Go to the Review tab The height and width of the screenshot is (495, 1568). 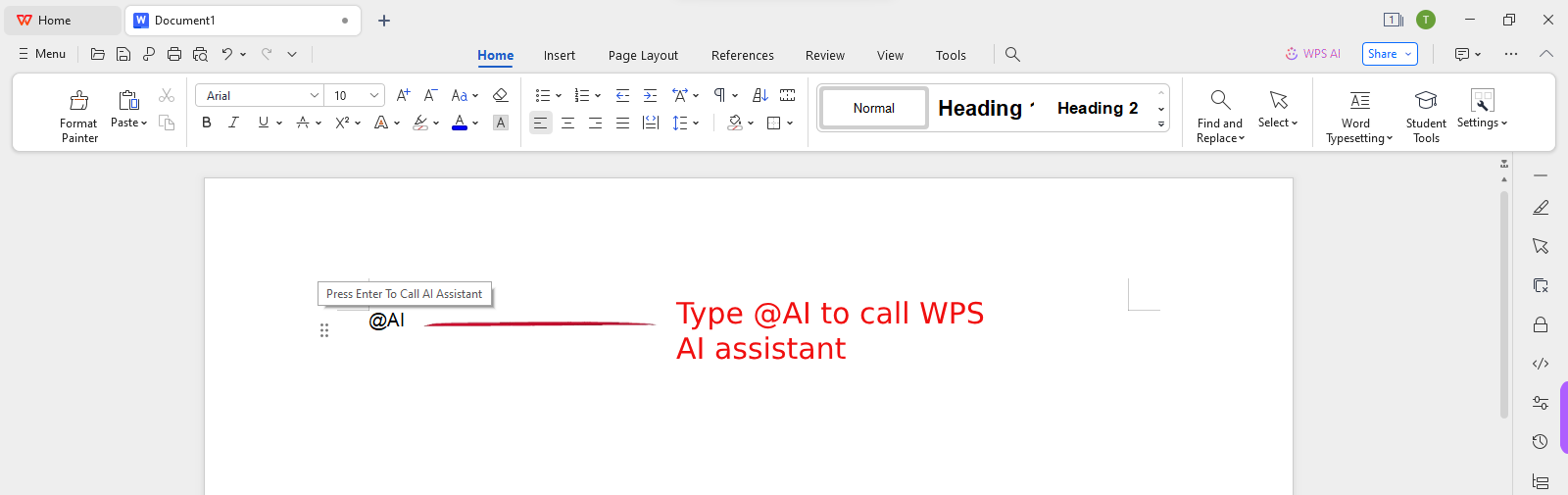point(825,55)
